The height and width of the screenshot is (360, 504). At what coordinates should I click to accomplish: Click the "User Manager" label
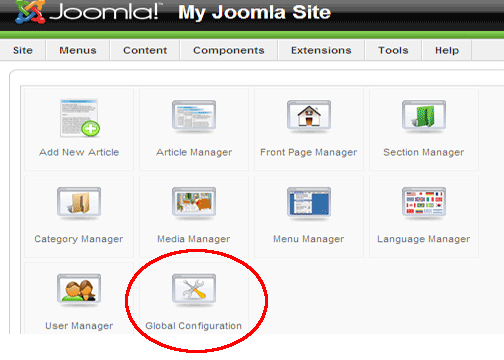[79, 326]
